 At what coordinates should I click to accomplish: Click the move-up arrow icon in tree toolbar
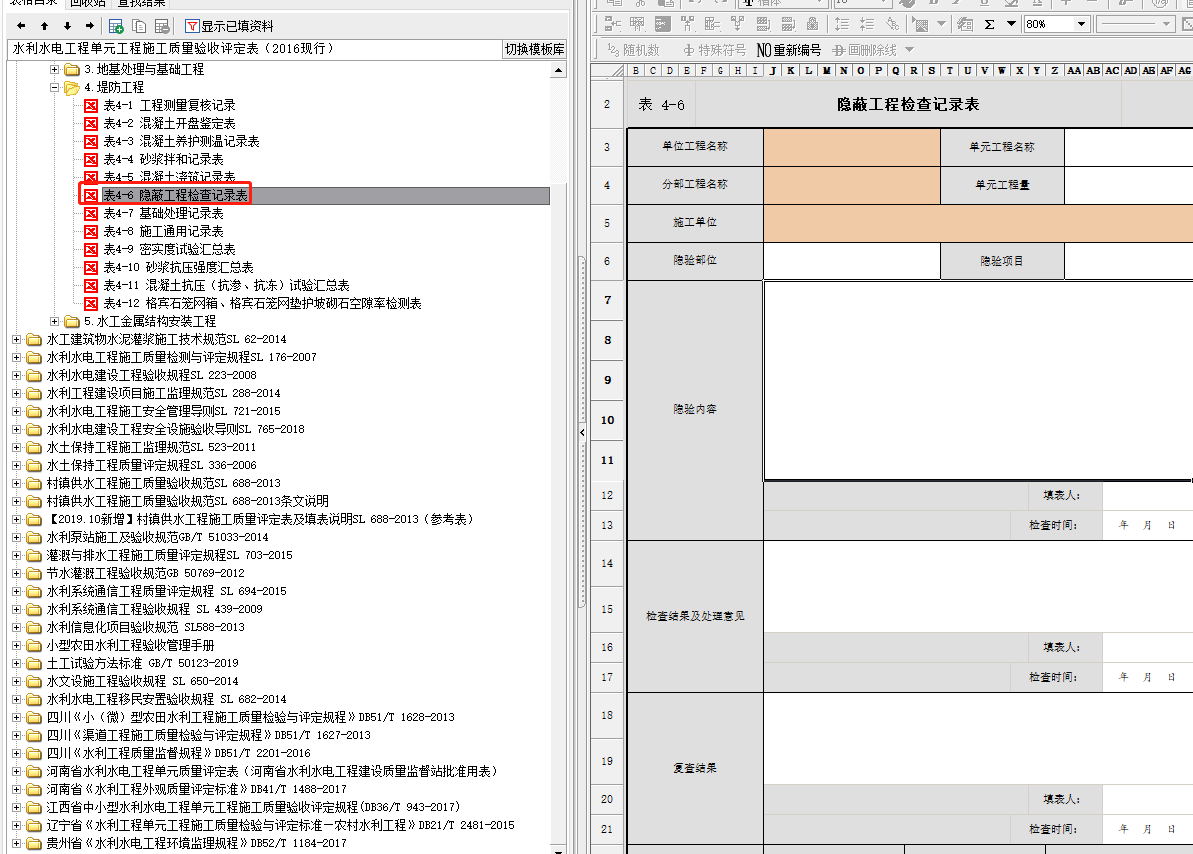coord(44,26)
